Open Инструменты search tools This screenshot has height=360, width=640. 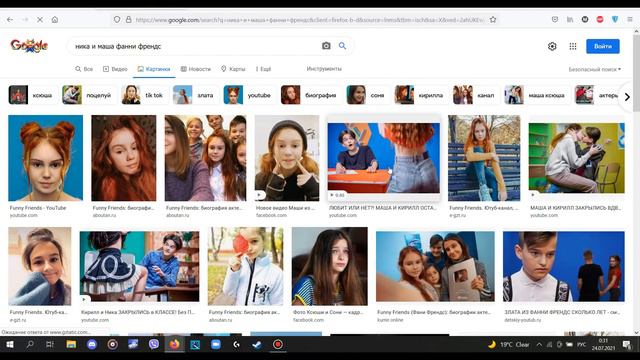click(324, 69)
